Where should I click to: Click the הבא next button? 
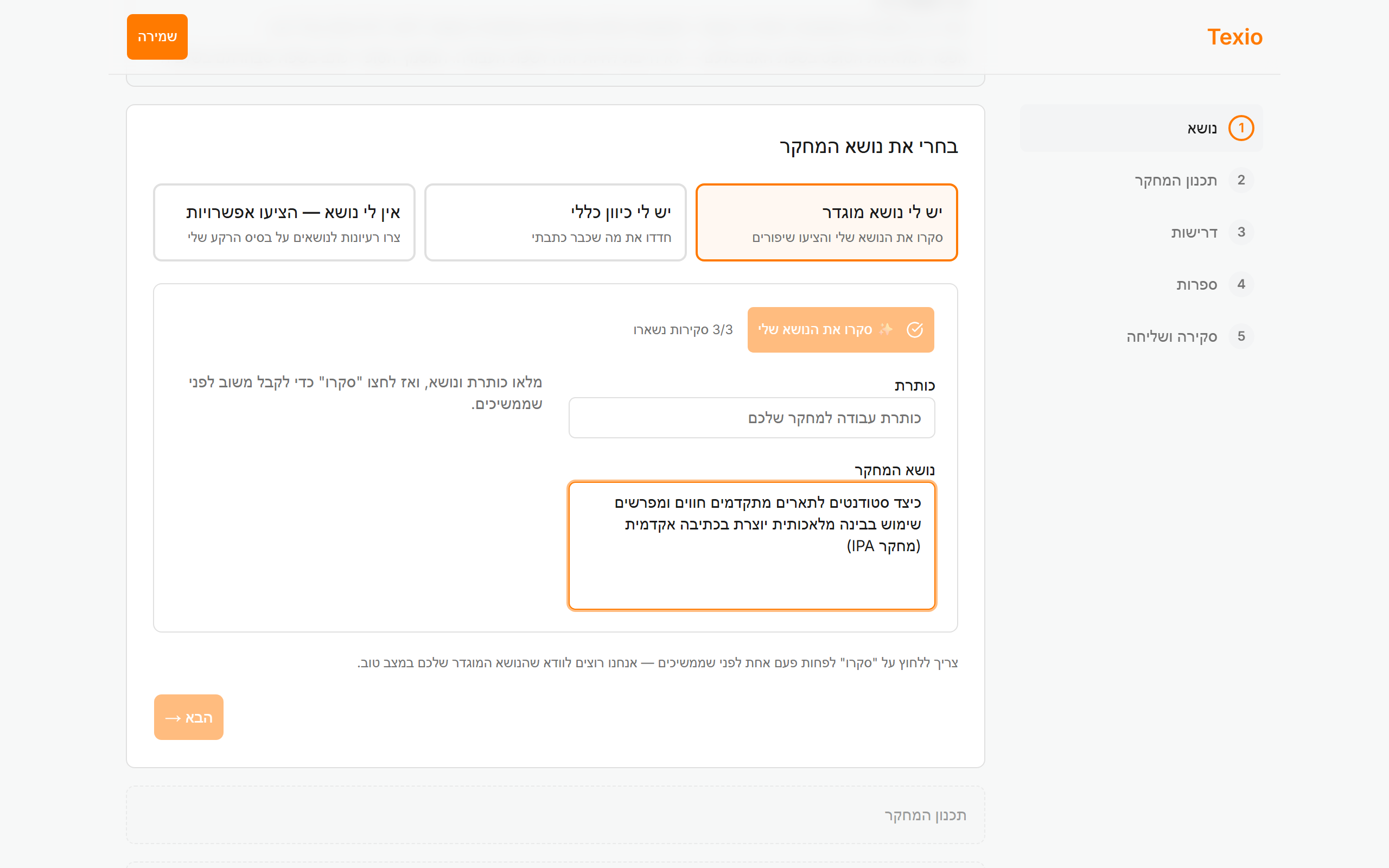pos(188,717)
